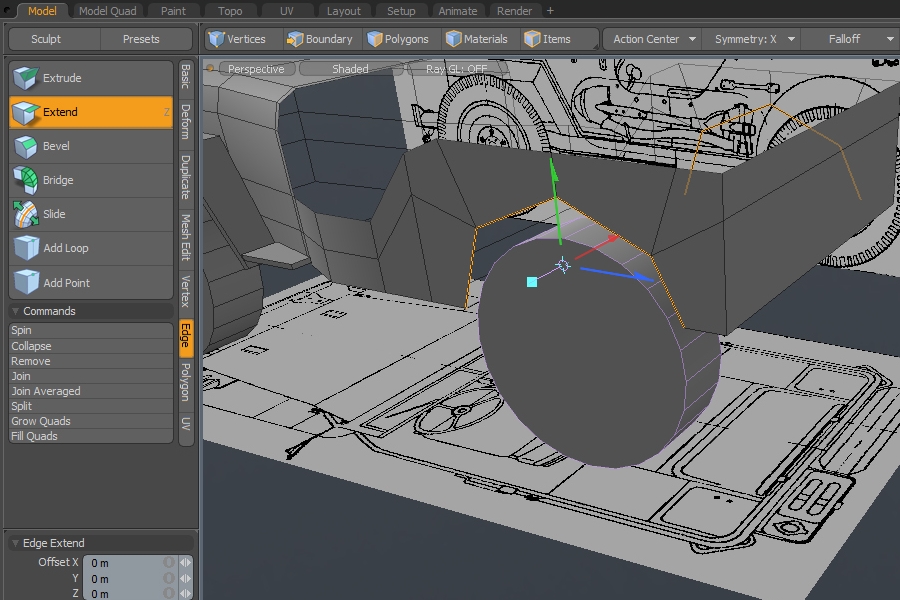The image size is (900, 600).
Task: Open the Perspective view type menu
Action: [x=256, y=69]
